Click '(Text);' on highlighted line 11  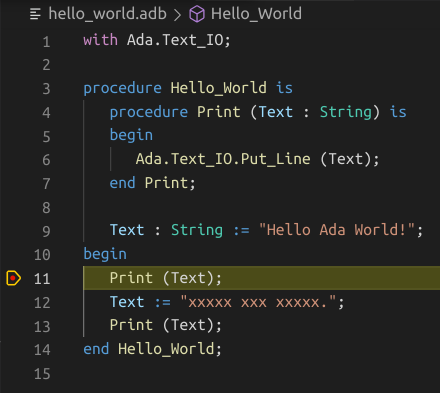pyautogui.click(x=192, y=278)
